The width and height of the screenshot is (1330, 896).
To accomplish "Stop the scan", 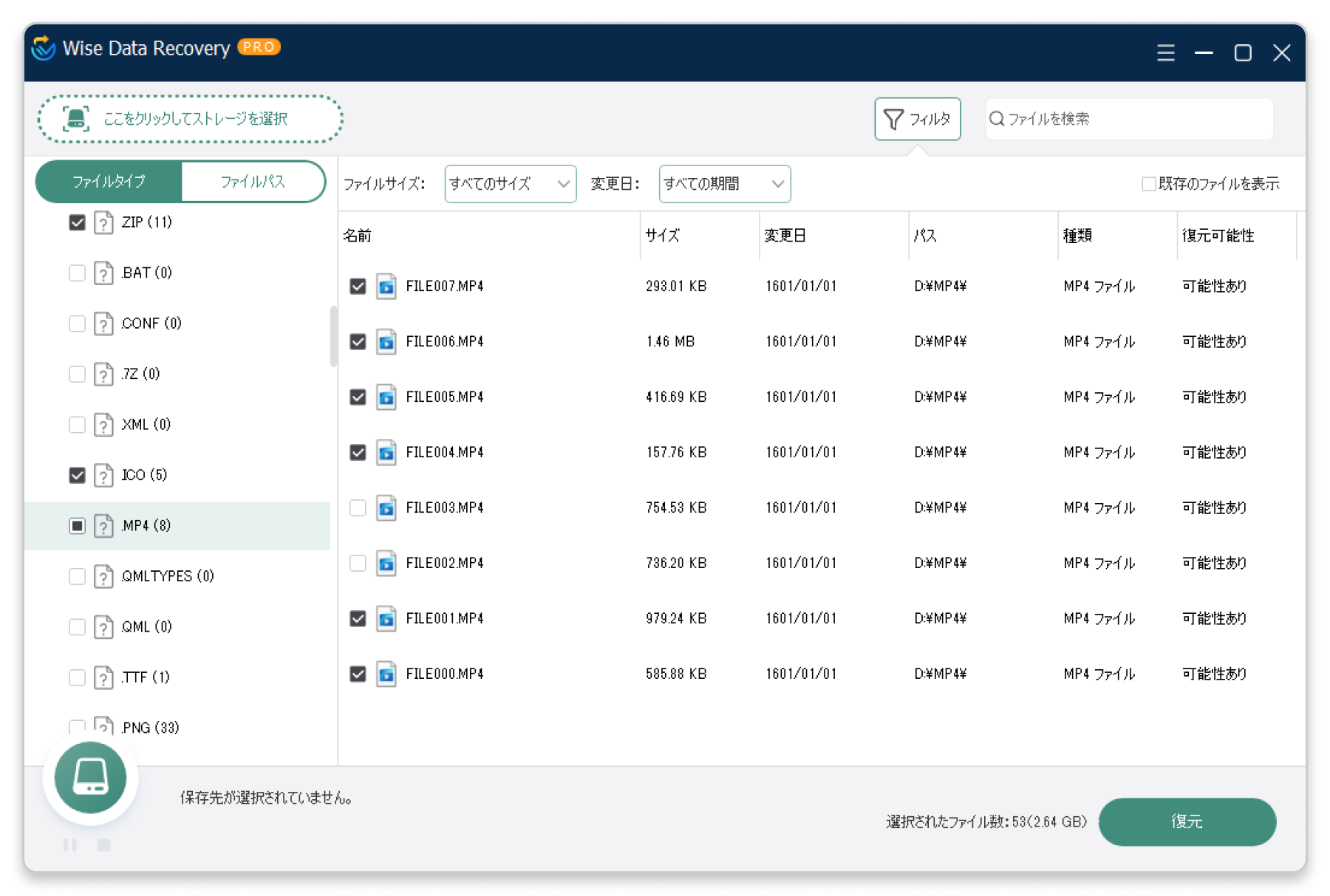I will click(x=103, y=844).
